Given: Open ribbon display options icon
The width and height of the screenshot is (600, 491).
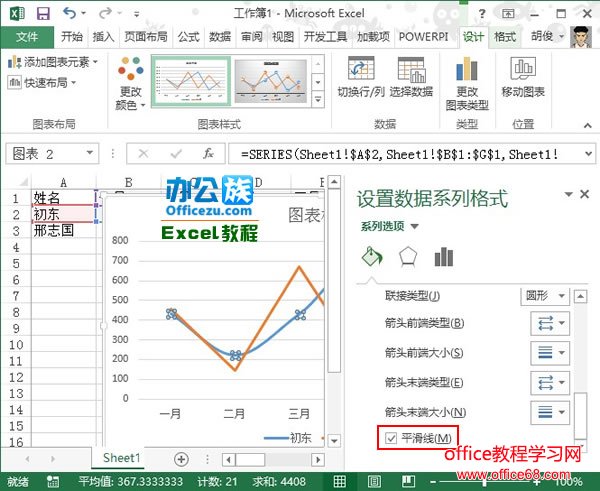Looking at the screenshot, I should 508,14.
